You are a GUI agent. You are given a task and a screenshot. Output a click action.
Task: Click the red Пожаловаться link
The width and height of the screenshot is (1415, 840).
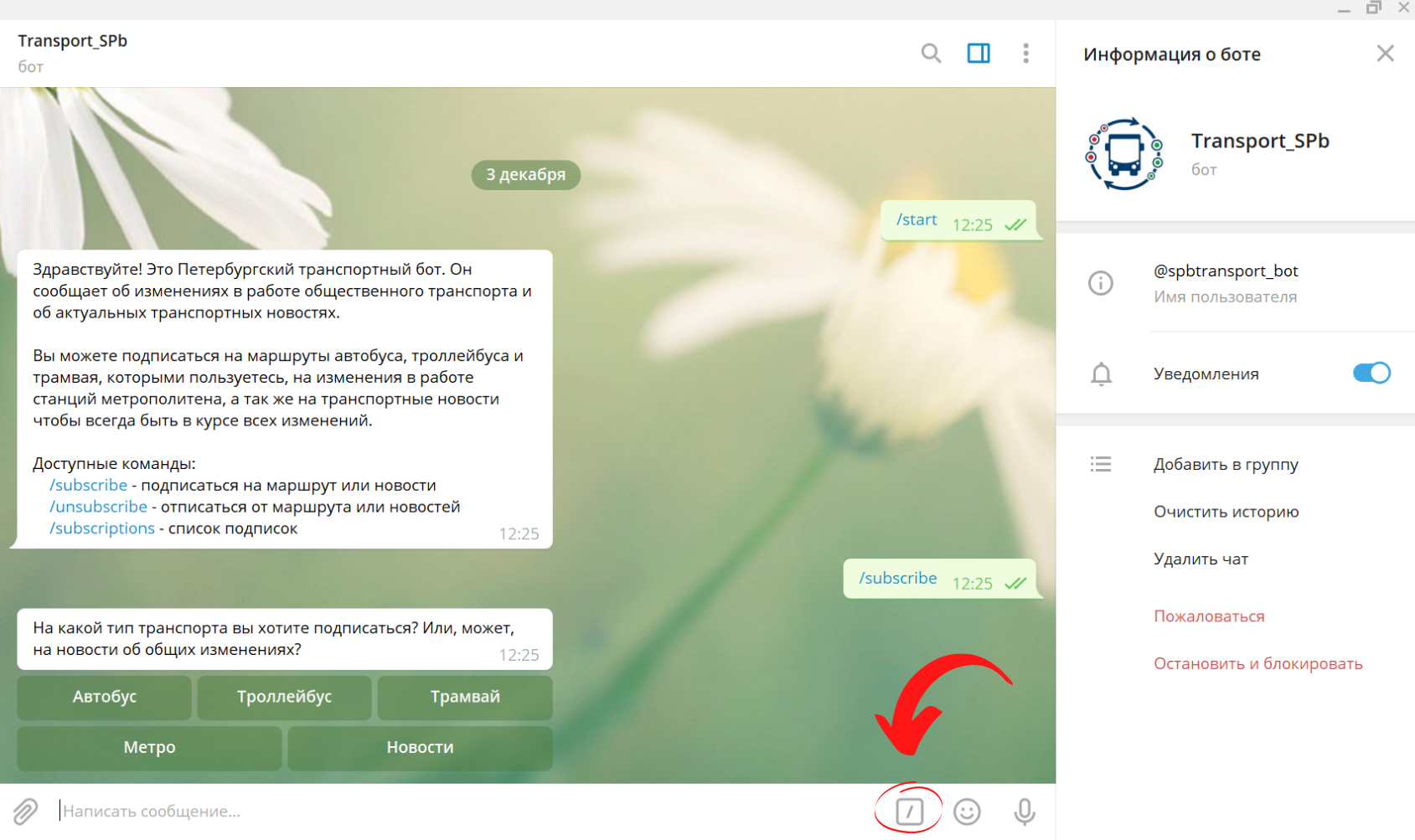point(1209,616)
